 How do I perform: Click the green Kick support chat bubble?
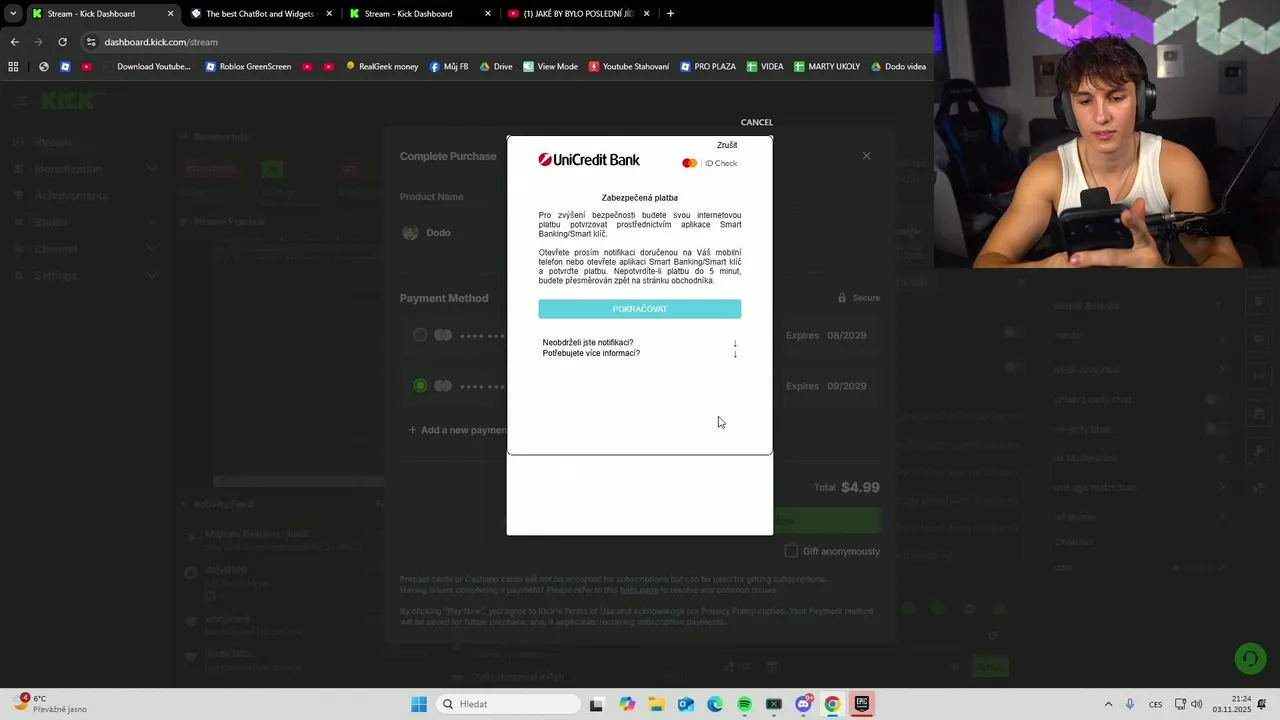point(1249,658)
